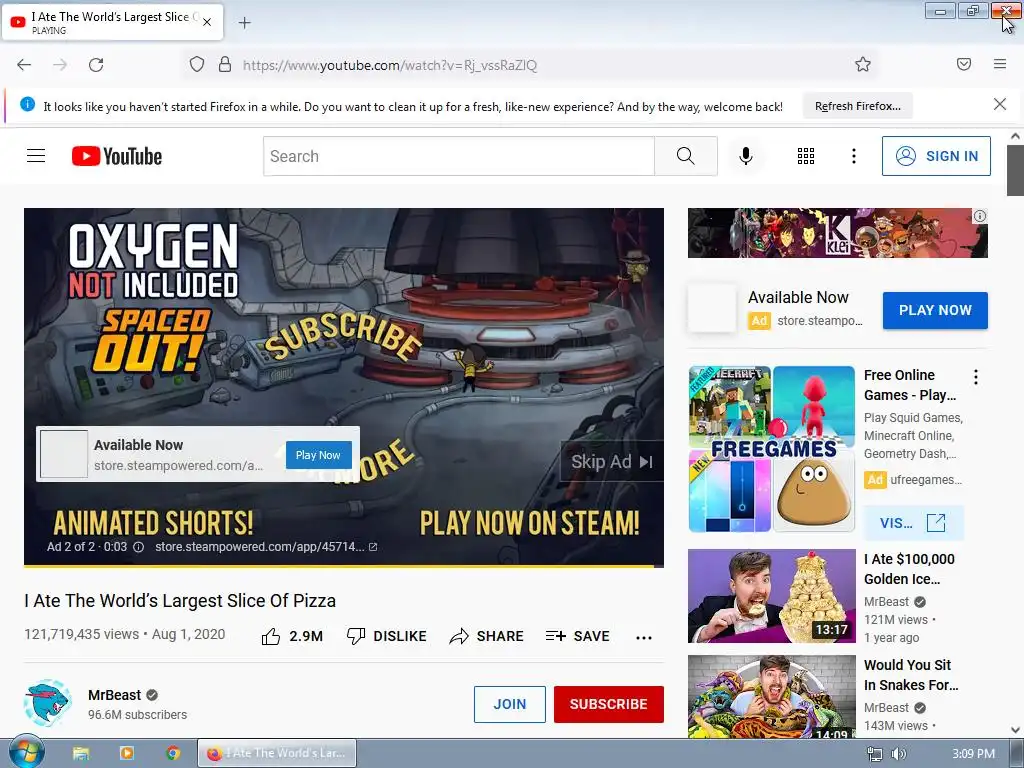Screen dimensions: 1024x768
Task: Open MrBeast channel avatar
Action: (x=48, y=703)
